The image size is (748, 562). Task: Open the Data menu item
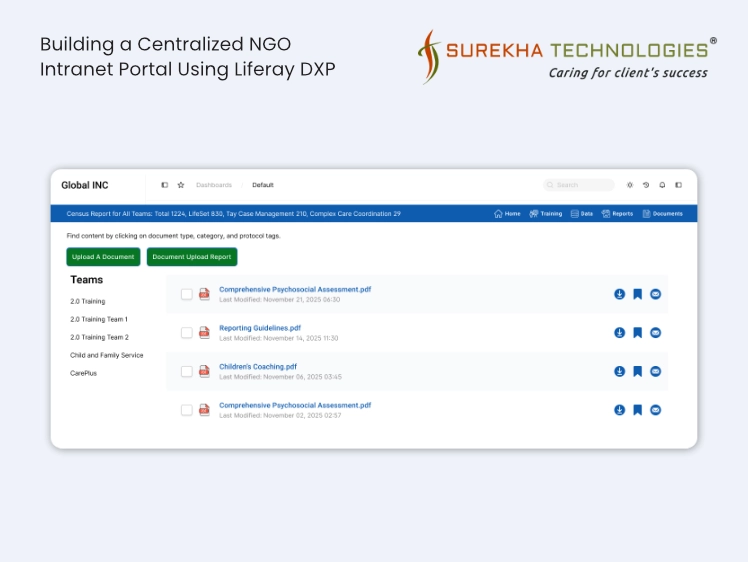(582, 214)
